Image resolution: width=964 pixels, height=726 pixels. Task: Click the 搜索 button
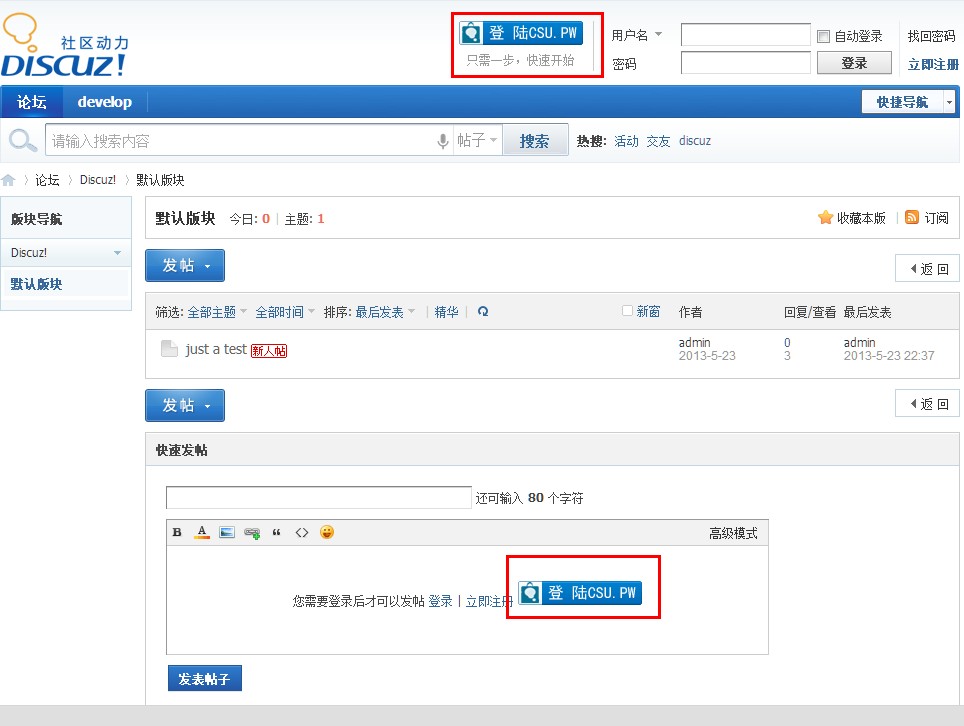click(x=534, y=141)
